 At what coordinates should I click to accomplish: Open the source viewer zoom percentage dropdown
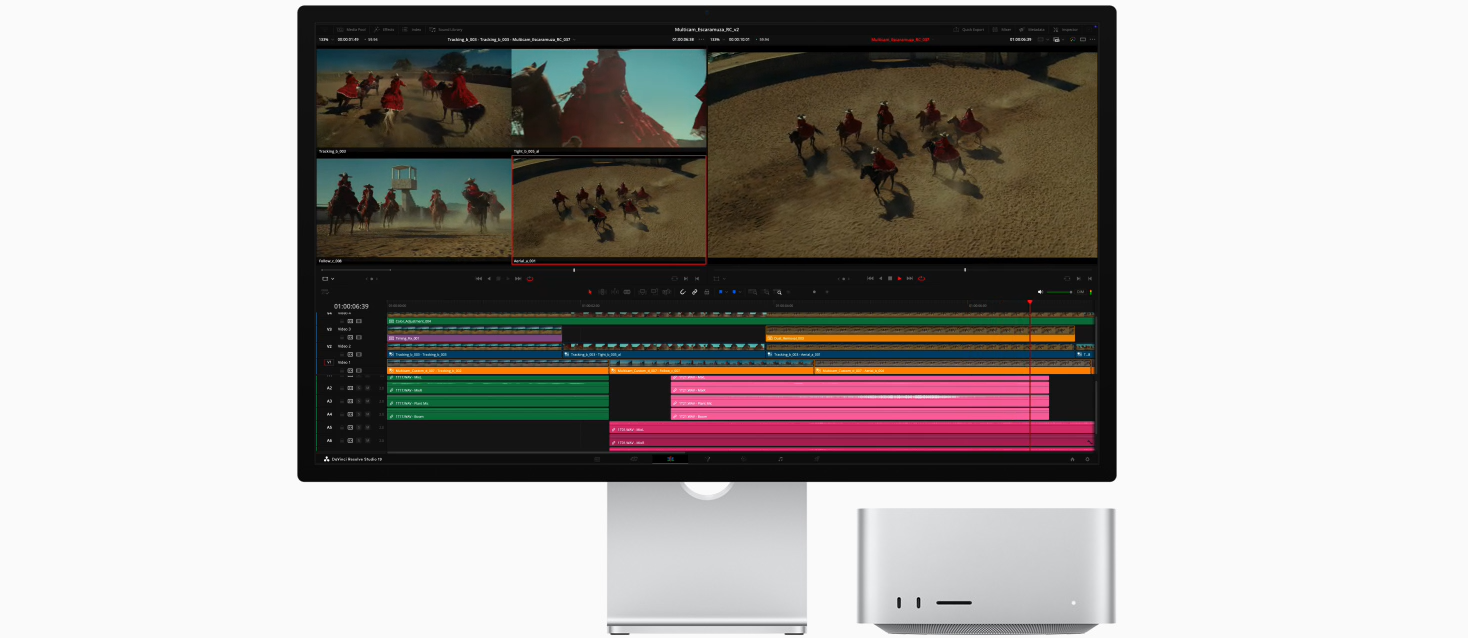coord(325,40)
